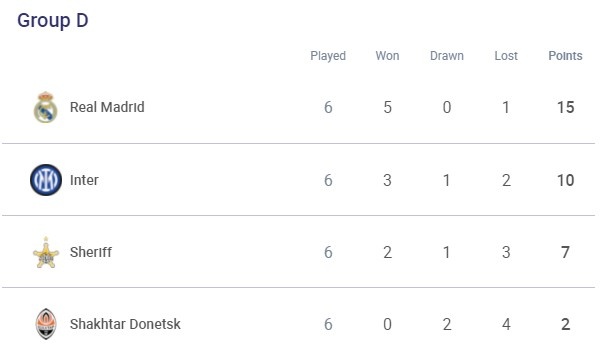Select the Won column header
The width and height of the screenshot is (602, 364).
click(x=387, y=56)
